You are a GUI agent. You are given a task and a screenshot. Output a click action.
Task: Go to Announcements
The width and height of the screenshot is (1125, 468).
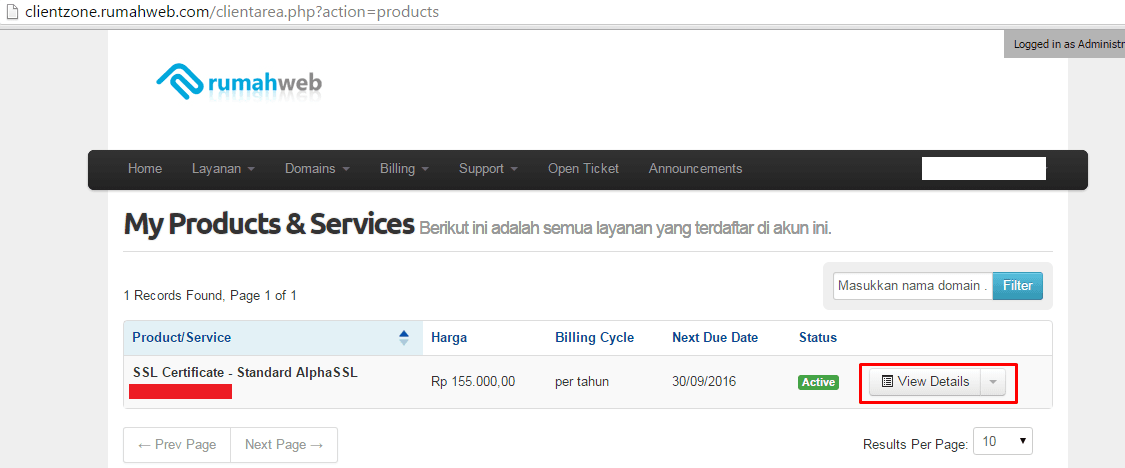point(695,169)
